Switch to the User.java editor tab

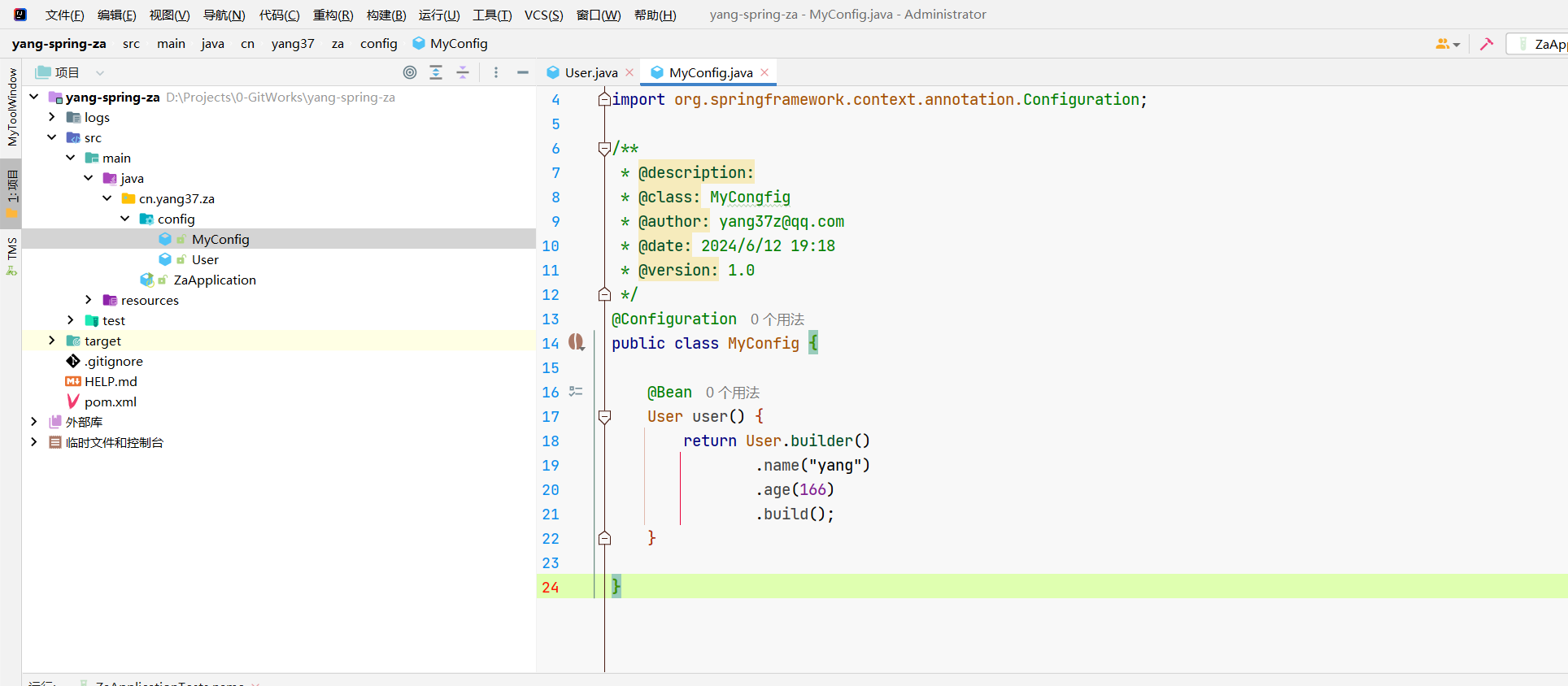(x=590, y=72)
